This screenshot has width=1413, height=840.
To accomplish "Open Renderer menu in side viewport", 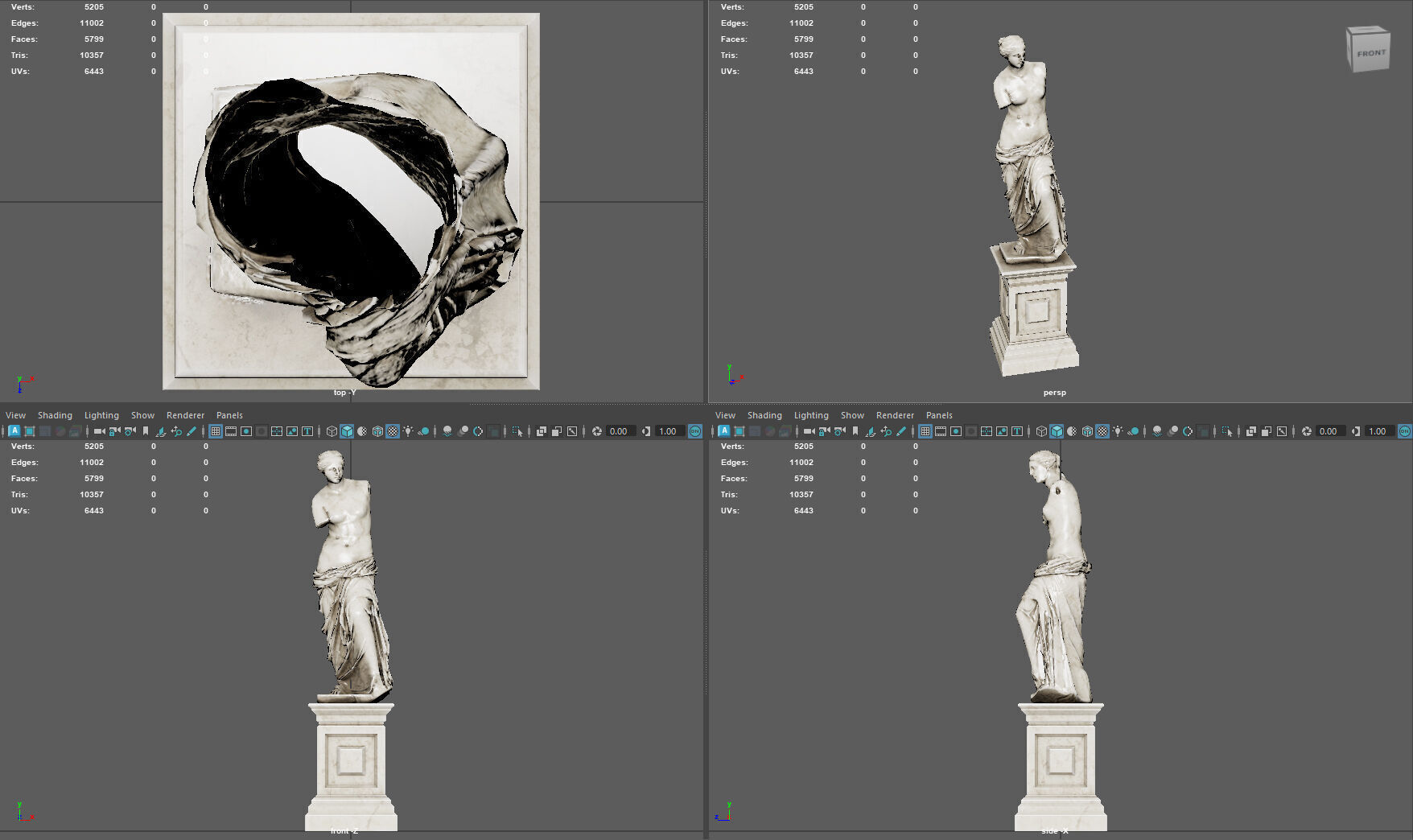I will [x=895, y=415].
